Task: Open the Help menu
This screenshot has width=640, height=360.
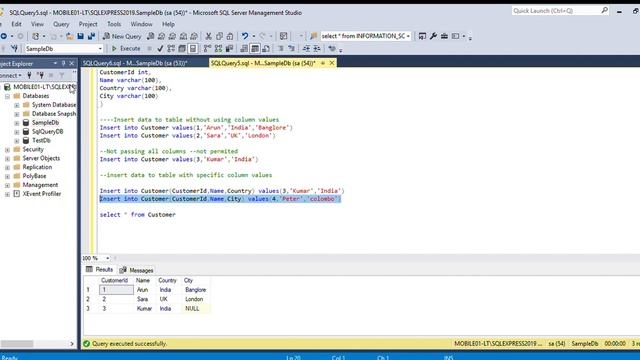Action: (168, 24)
